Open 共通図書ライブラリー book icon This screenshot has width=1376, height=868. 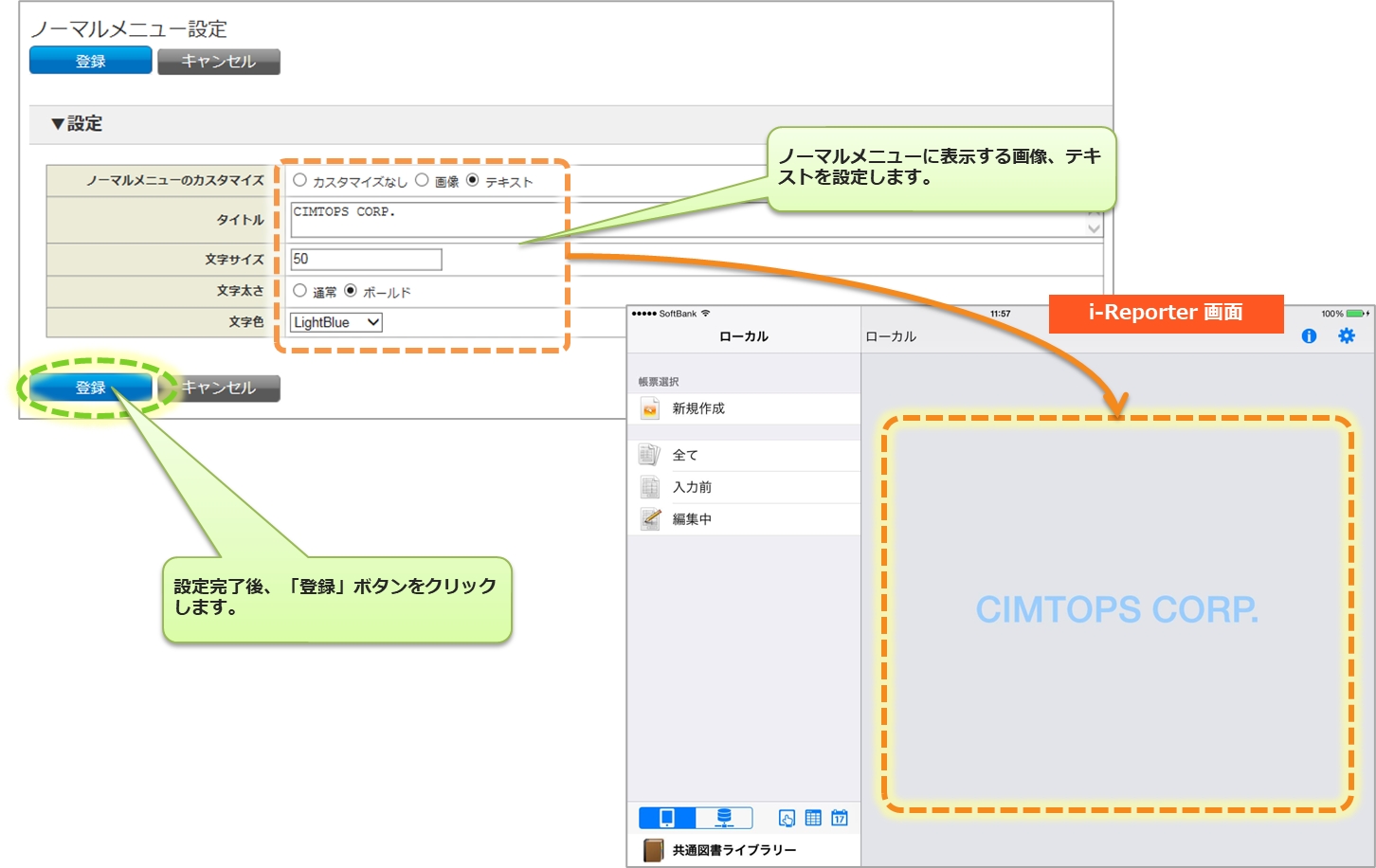click(x=653, y=850)
